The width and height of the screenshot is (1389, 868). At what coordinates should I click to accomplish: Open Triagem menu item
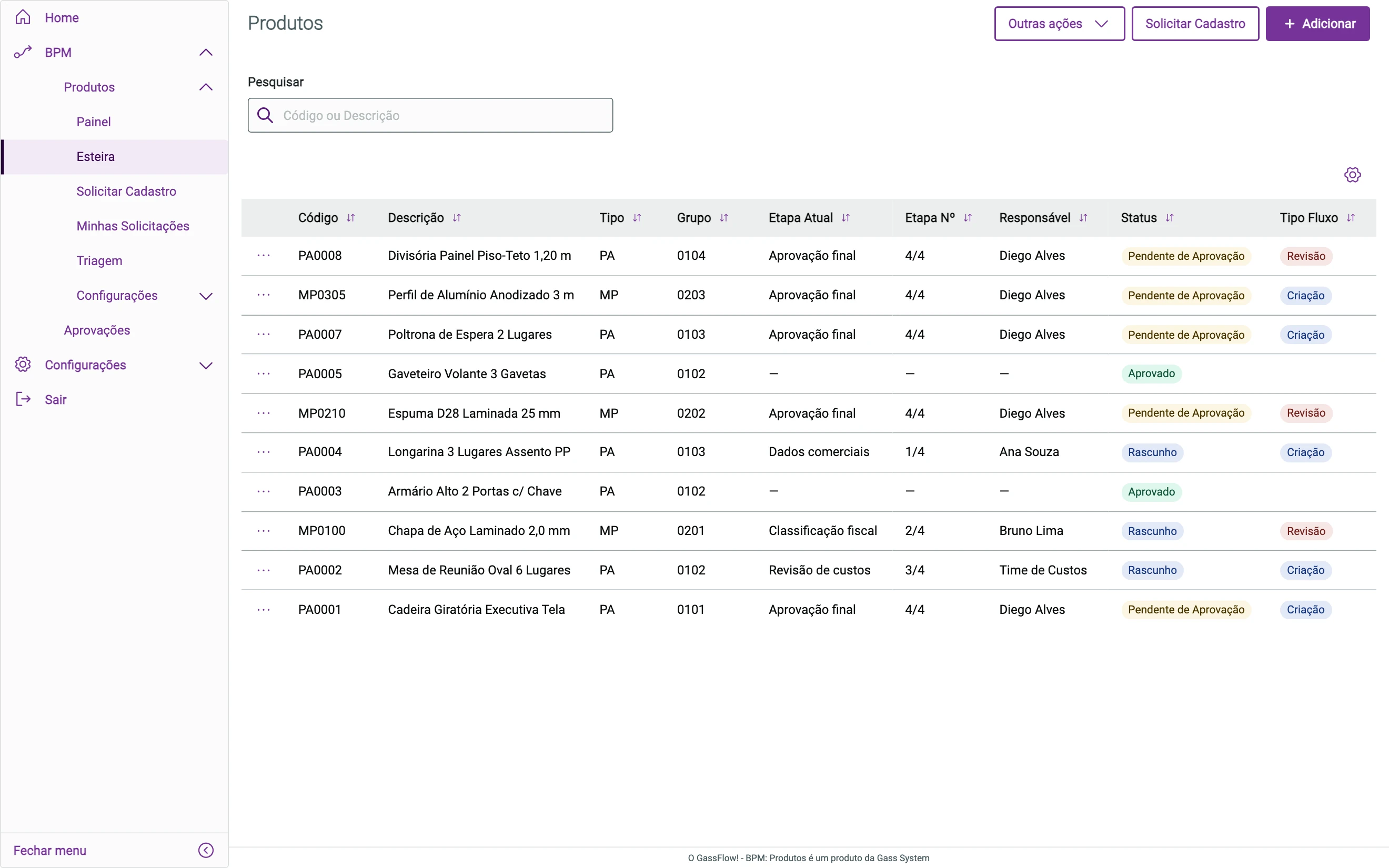click(99, 260)
